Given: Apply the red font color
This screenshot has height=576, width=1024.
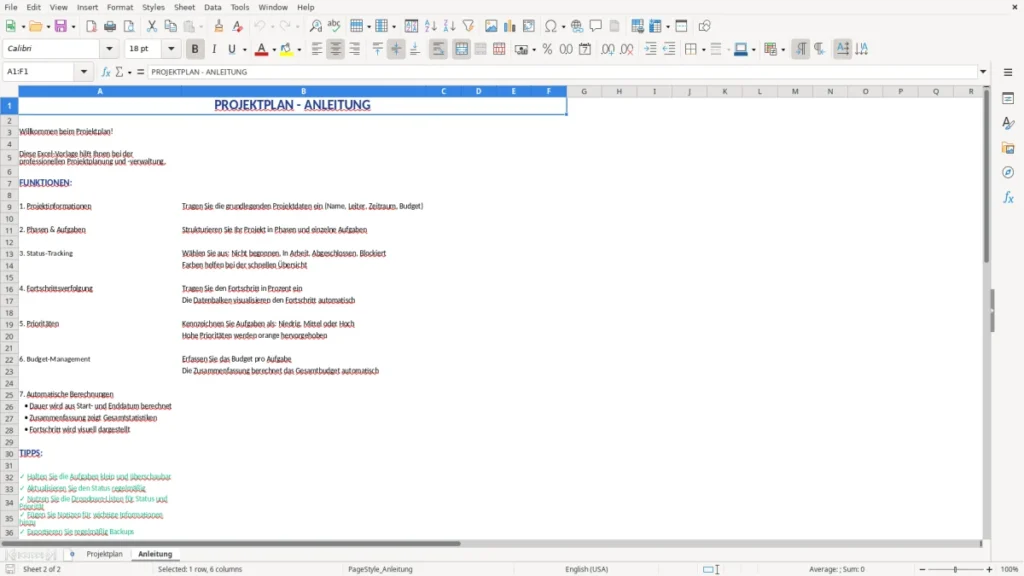Looking at the screenshot, I should (261, 49).
